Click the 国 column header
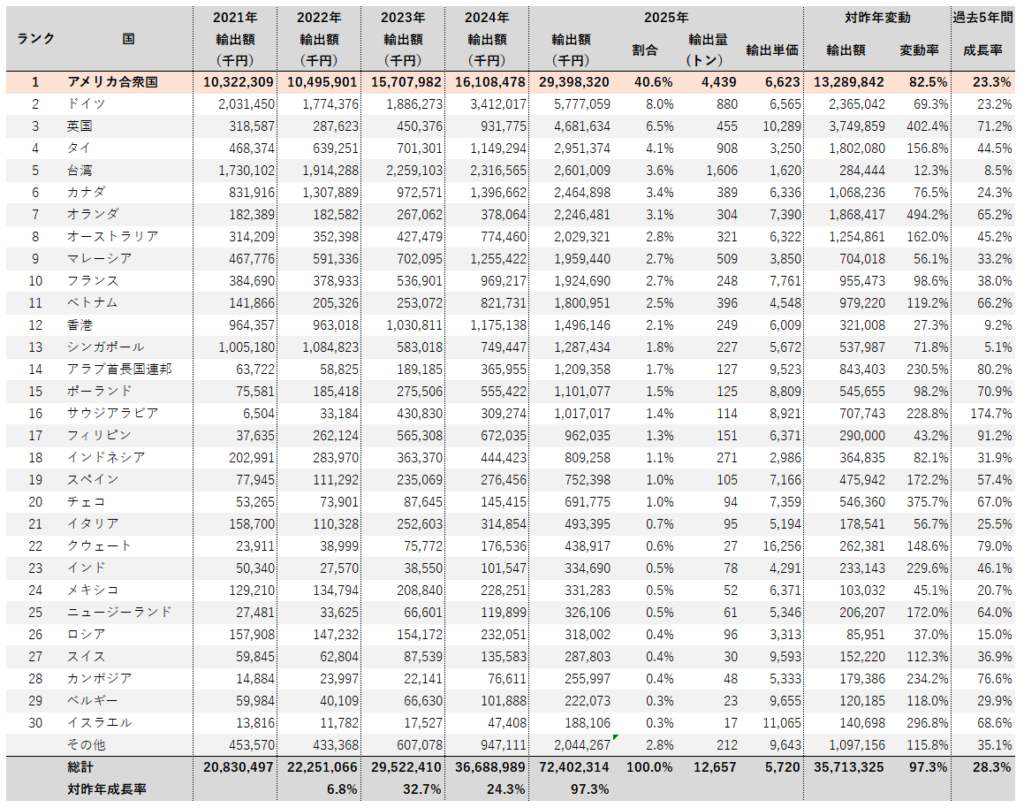 (x=128, y=38)
